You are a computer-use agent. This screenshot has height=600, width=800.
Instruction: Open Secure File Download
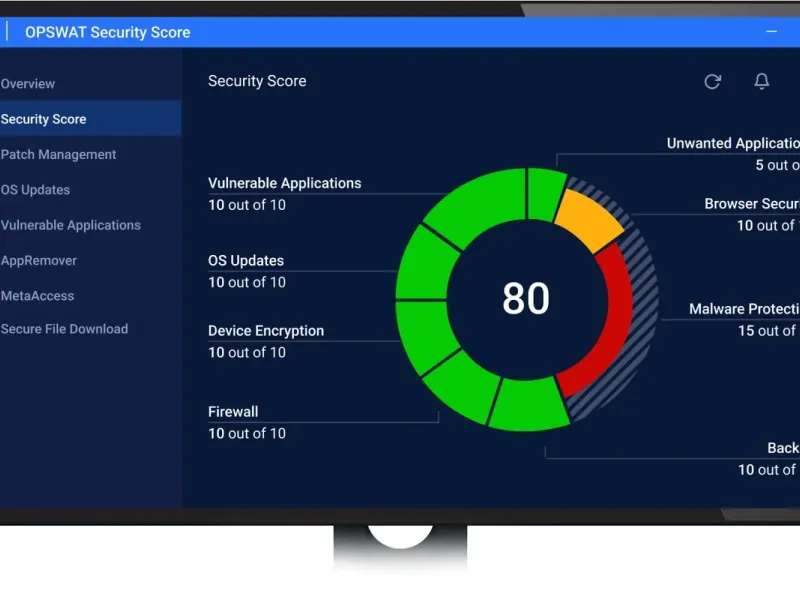[64, 329]
